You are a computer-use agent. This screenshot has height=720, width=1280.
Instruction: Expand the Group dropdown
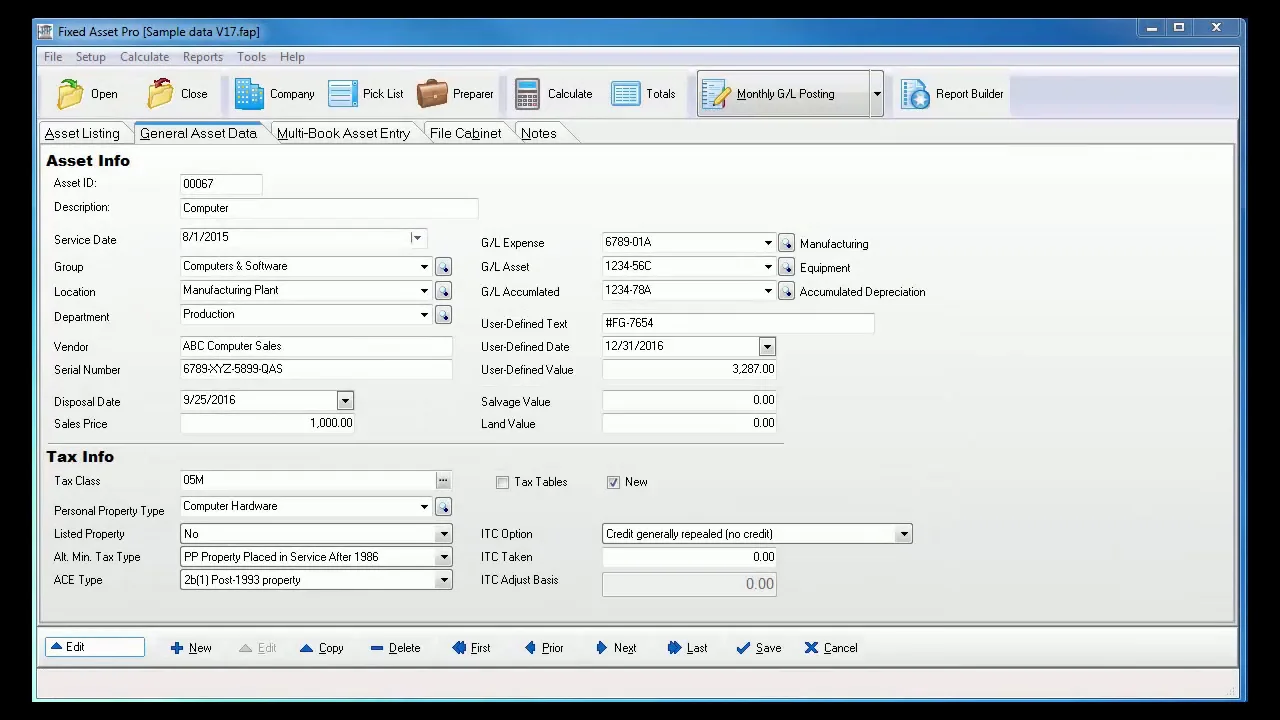point(424,267)
